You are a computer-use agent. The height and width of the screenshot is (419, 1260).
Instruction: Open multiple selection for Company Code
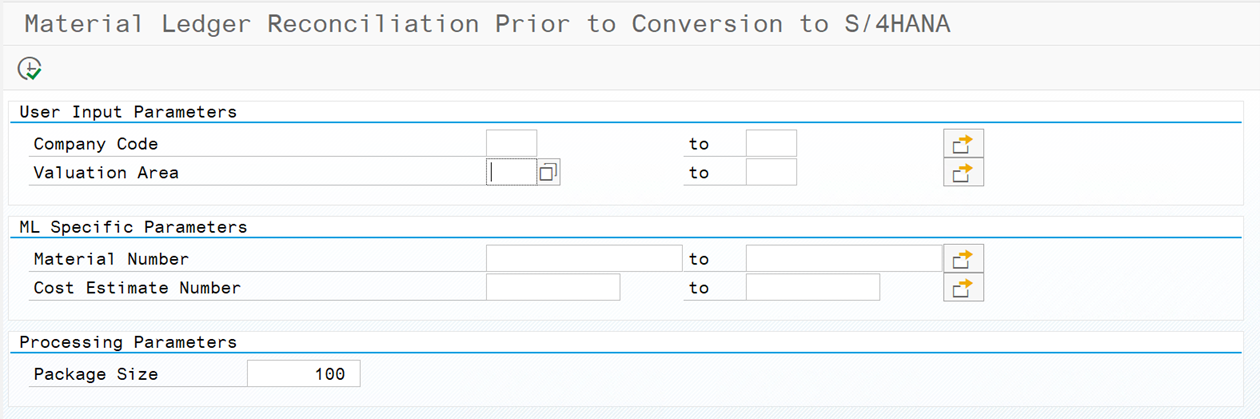[963, 144]
